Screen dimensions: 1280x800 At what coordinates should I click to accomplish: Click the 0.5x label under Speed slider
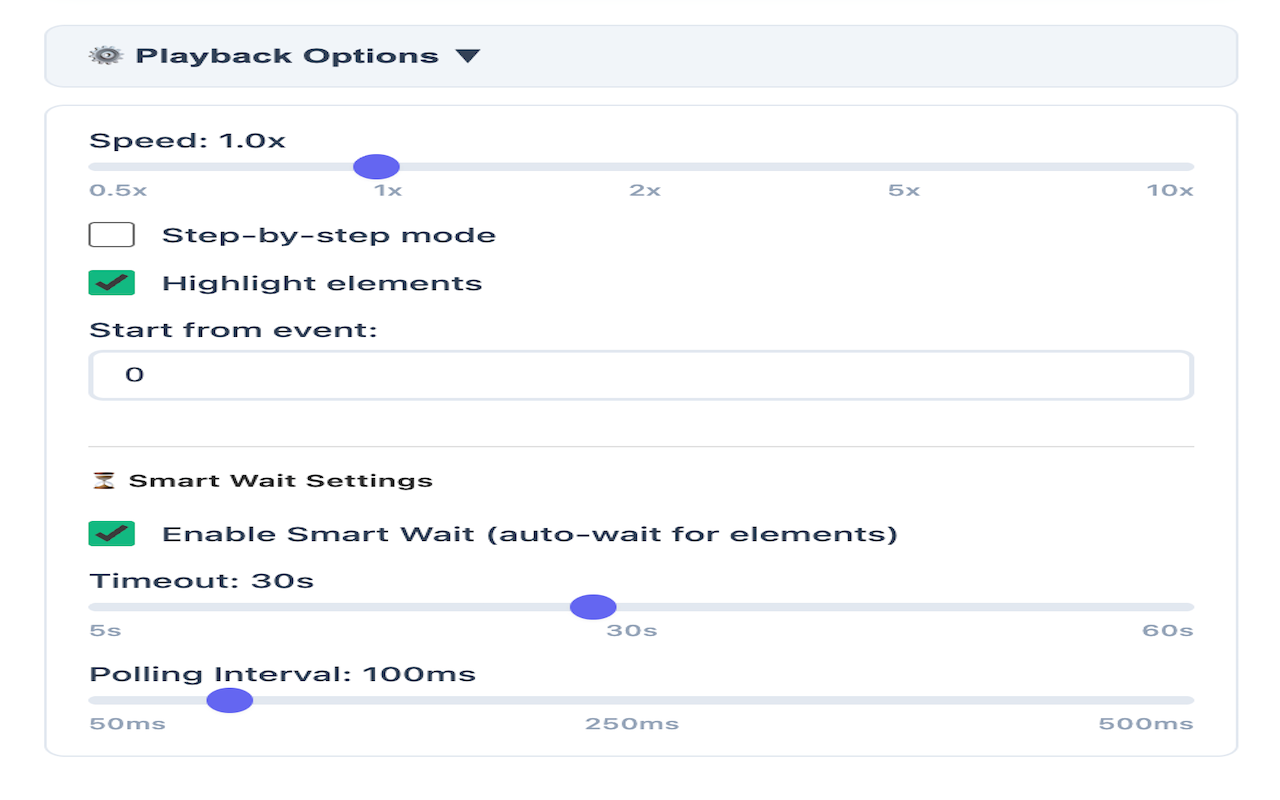(x=118, y=190)
